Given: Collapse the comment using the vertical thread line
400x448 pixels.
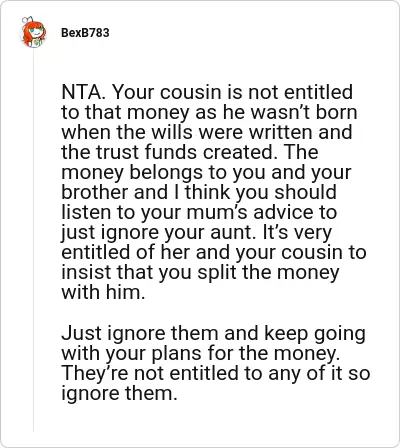Looking at the screenshot, I should tap(33, 240).
